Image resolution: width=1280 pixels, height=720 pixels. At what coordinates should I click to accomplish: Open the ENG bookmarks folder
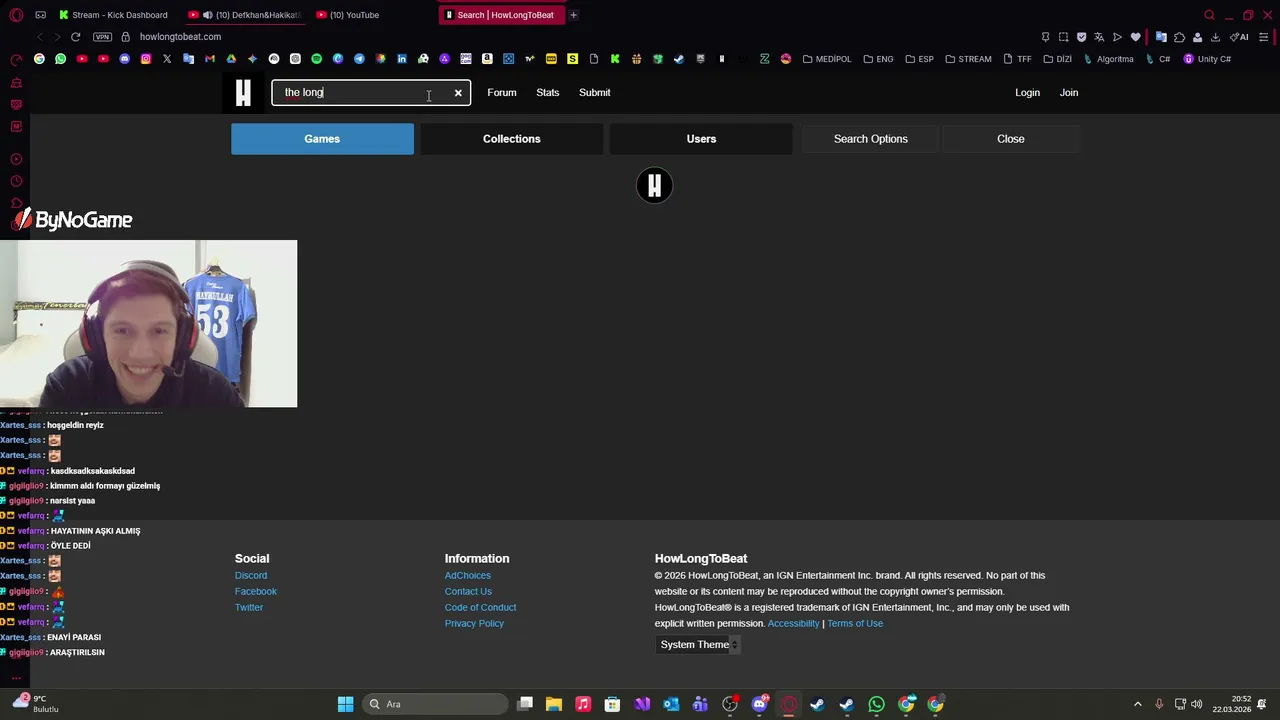pos(878,59)
